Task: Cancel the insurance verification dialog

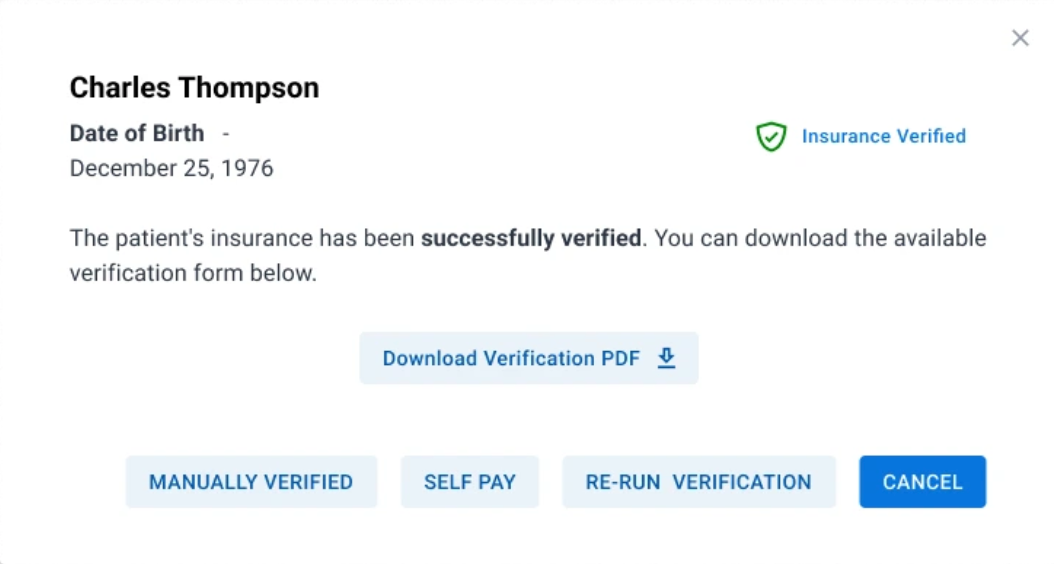Action: point(922,482)
